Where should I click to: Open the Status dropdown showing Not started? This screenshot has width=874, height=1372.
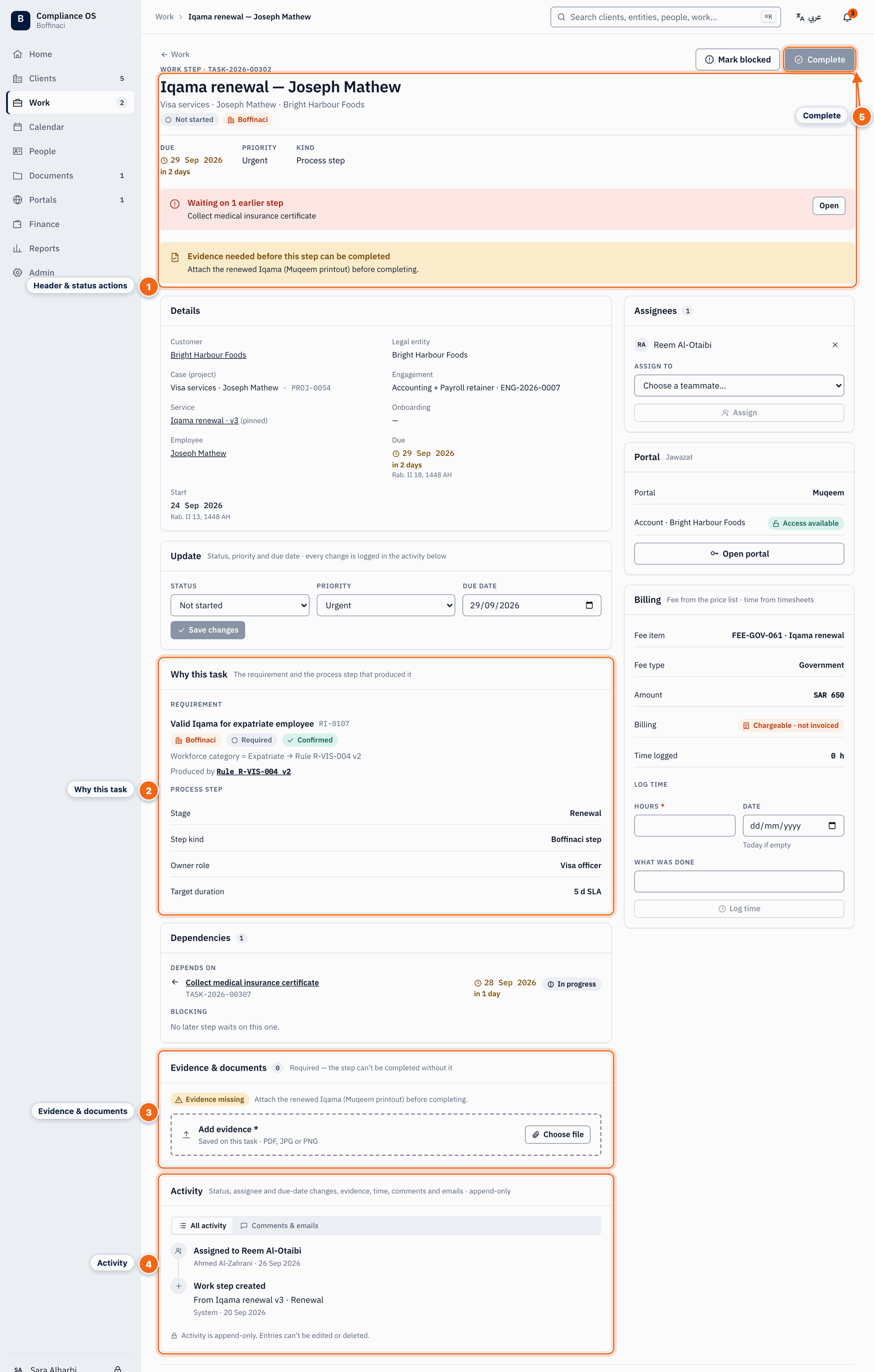239,605
